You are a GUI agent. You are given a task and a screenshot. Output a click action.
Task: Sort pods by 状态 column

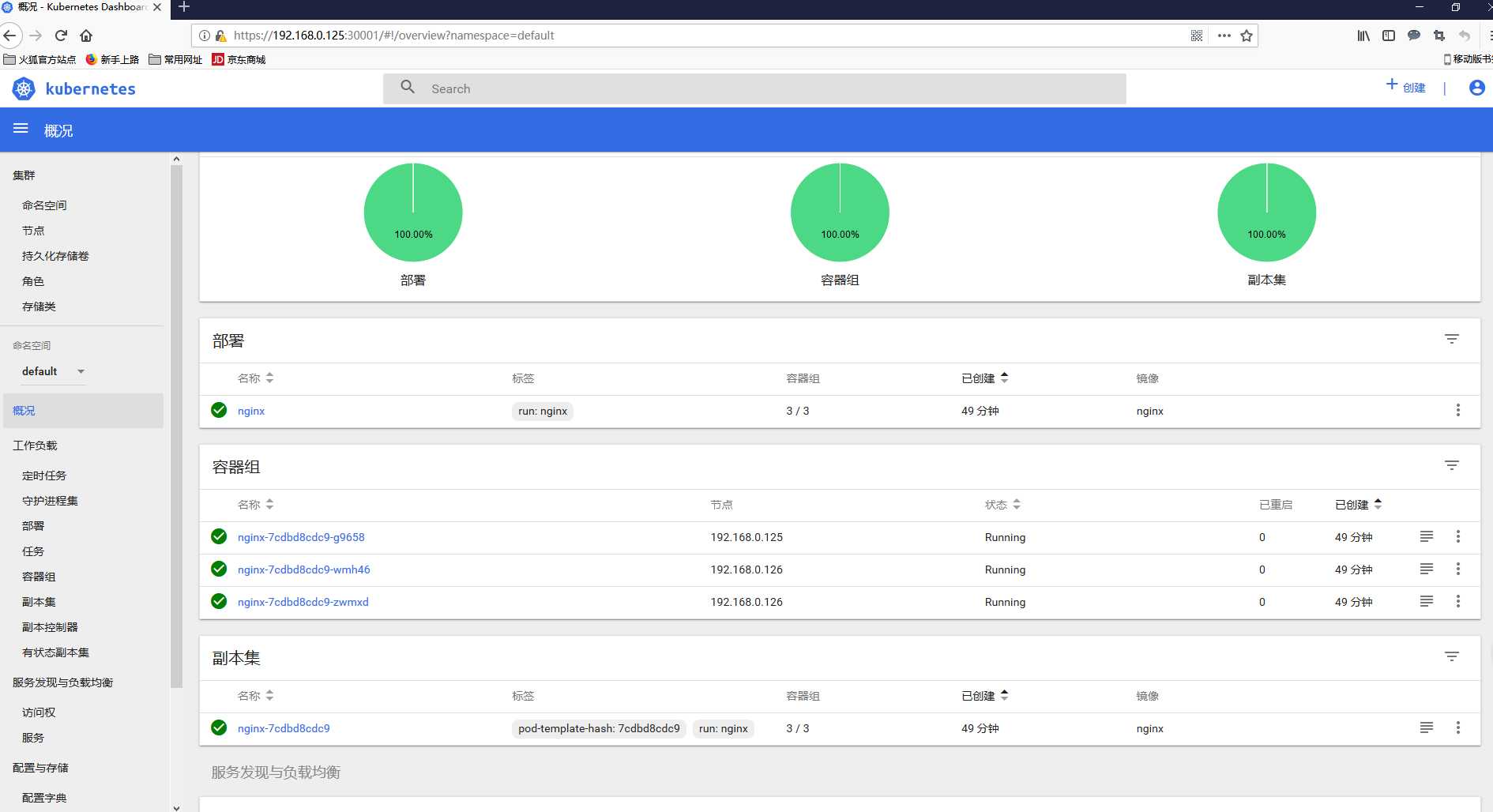[1002, 505]
